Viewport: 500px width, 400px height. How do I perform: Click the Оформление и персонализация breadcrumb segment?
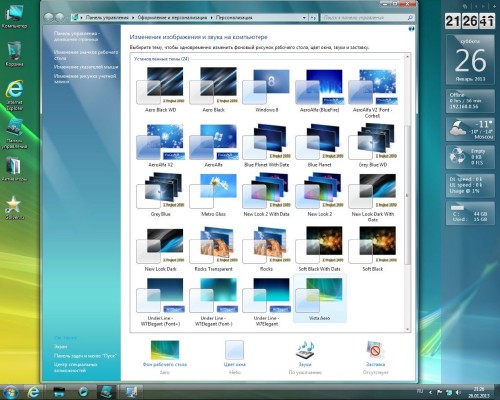point(172,17)
